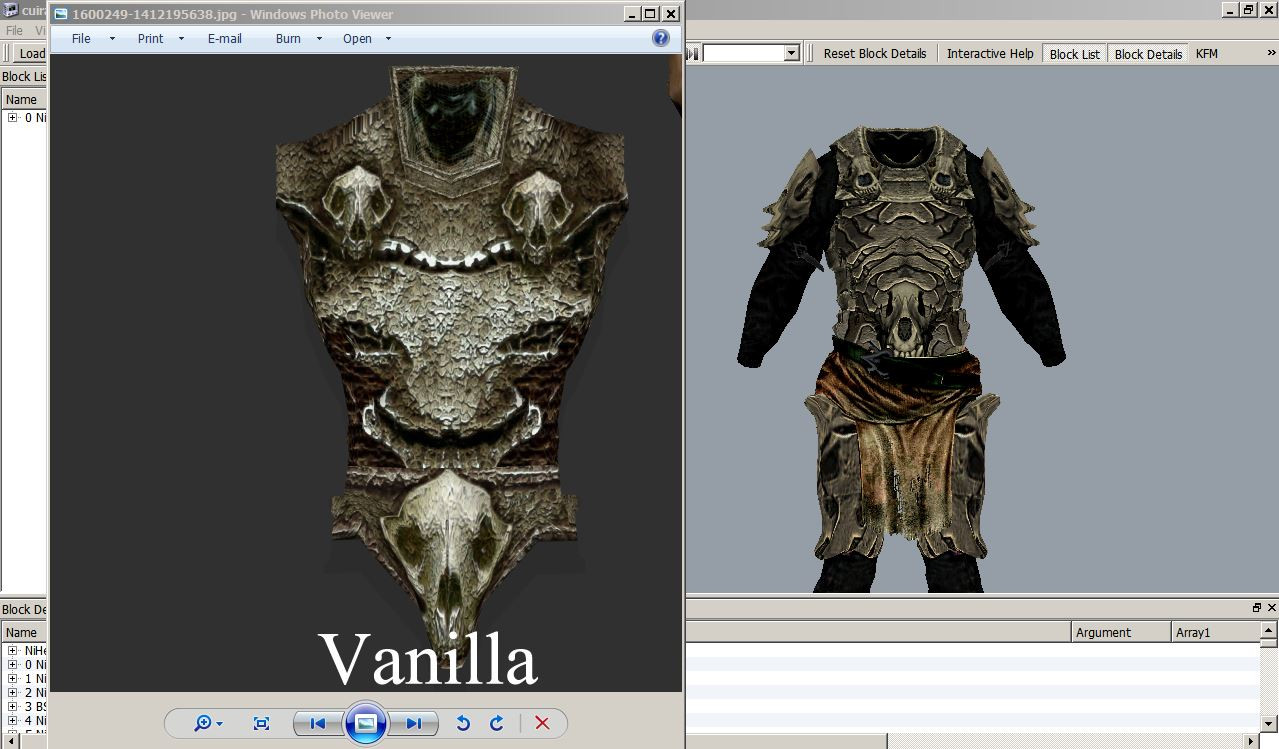Click the Argument column header
The width and height of the screenshot is (1279, 749).
click(1120, 632)
